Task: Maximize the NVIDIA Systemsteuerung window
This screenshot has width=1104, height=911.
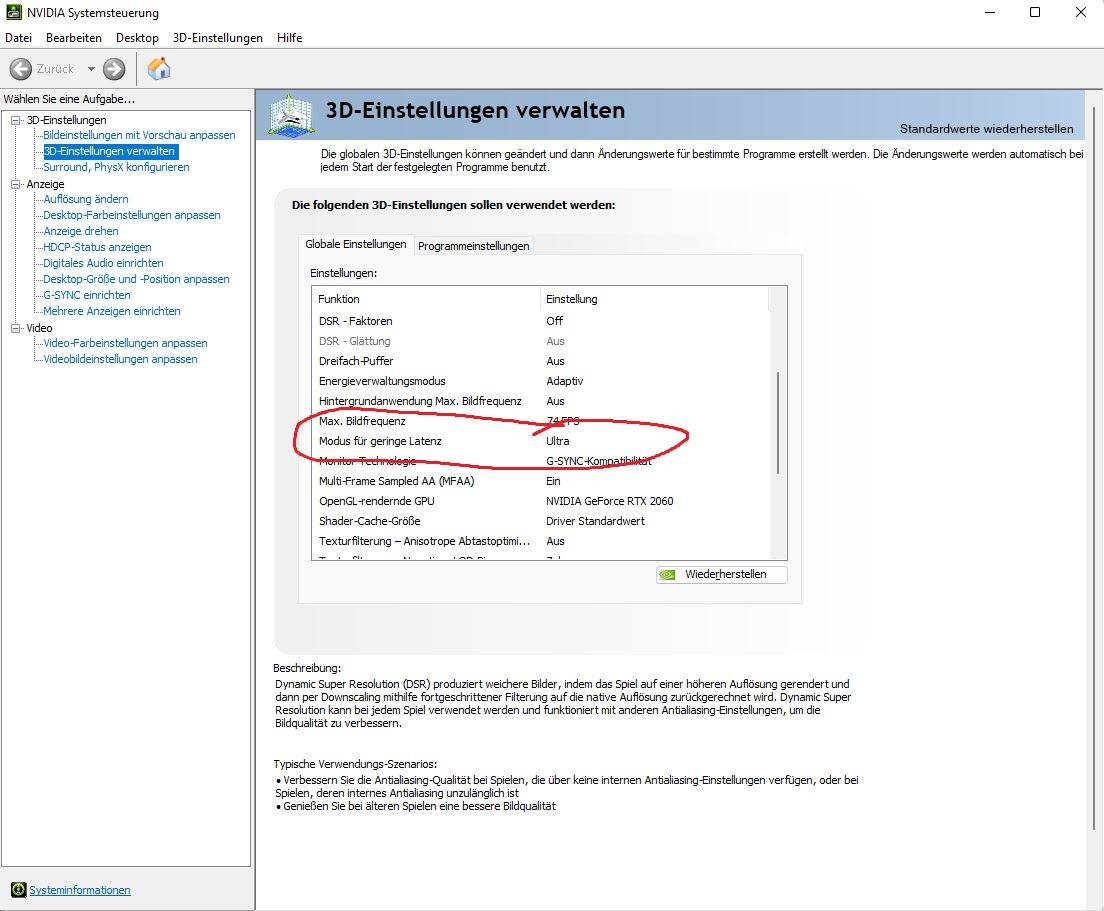Action: (1035, 12)
